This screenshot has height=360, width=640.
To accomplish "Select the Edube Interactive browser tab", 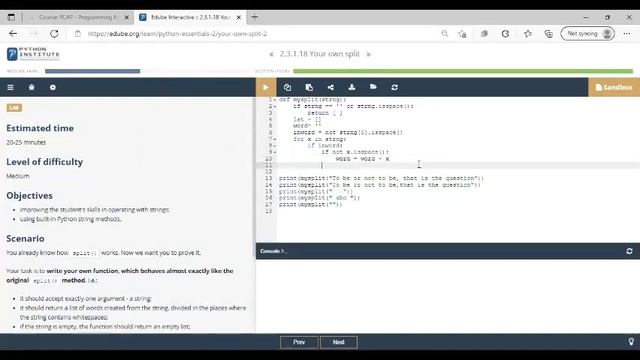I will 190,17.
